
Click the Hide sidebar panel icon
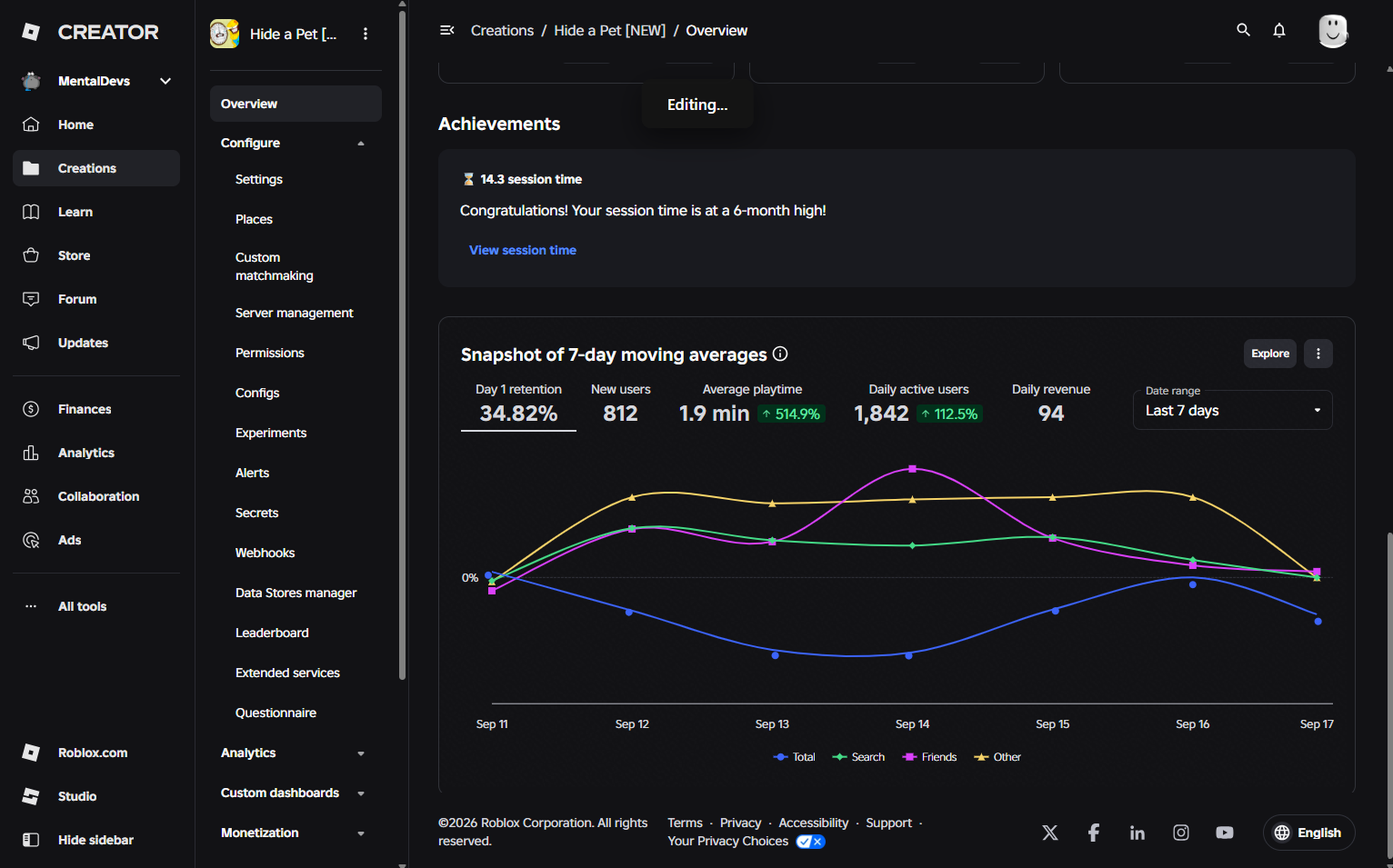31,840
